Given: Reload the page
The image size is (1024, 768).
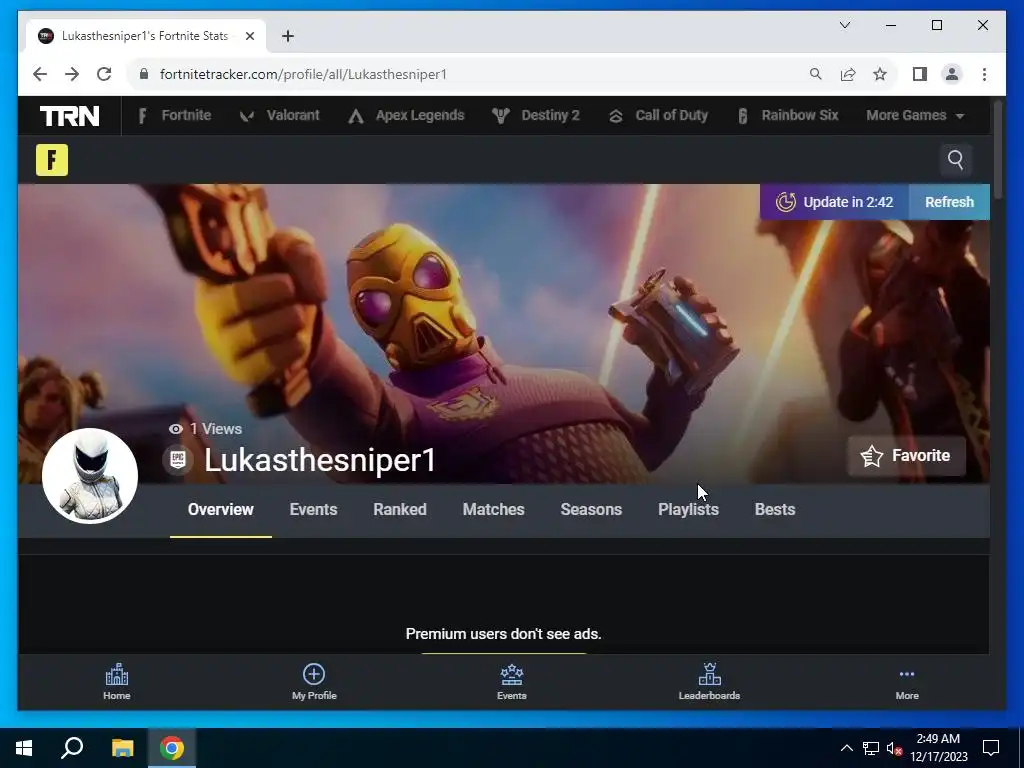Looking at the screenshot, I should click(x=104, y=74).
